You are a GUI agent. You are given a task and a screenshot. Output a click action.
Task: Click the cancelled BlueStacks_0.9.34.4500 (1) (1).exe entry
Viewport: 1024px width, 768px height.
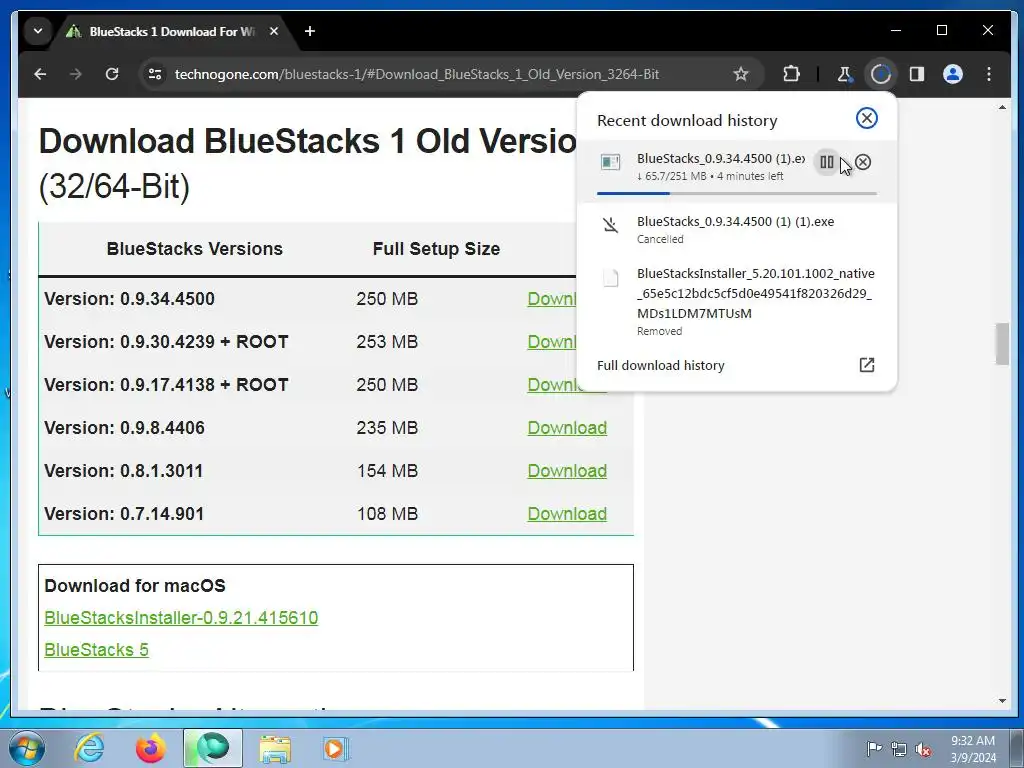[x=737, y=229]
